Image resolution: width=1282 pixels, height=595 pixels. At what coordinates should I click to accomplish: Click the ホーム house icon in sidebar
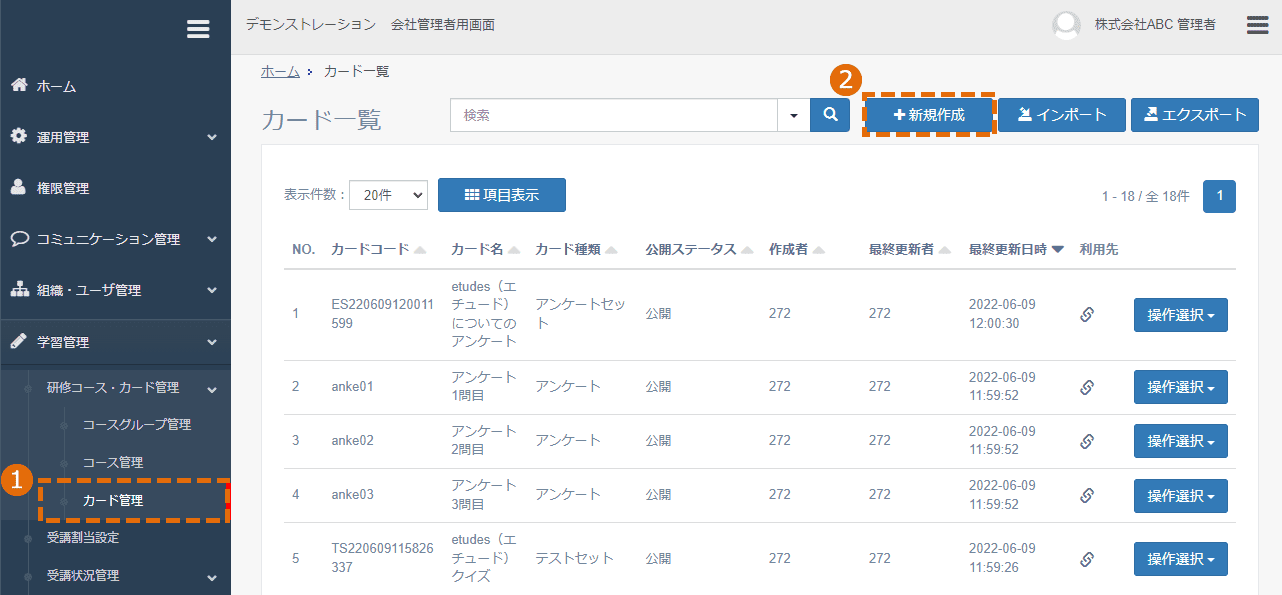19,86
